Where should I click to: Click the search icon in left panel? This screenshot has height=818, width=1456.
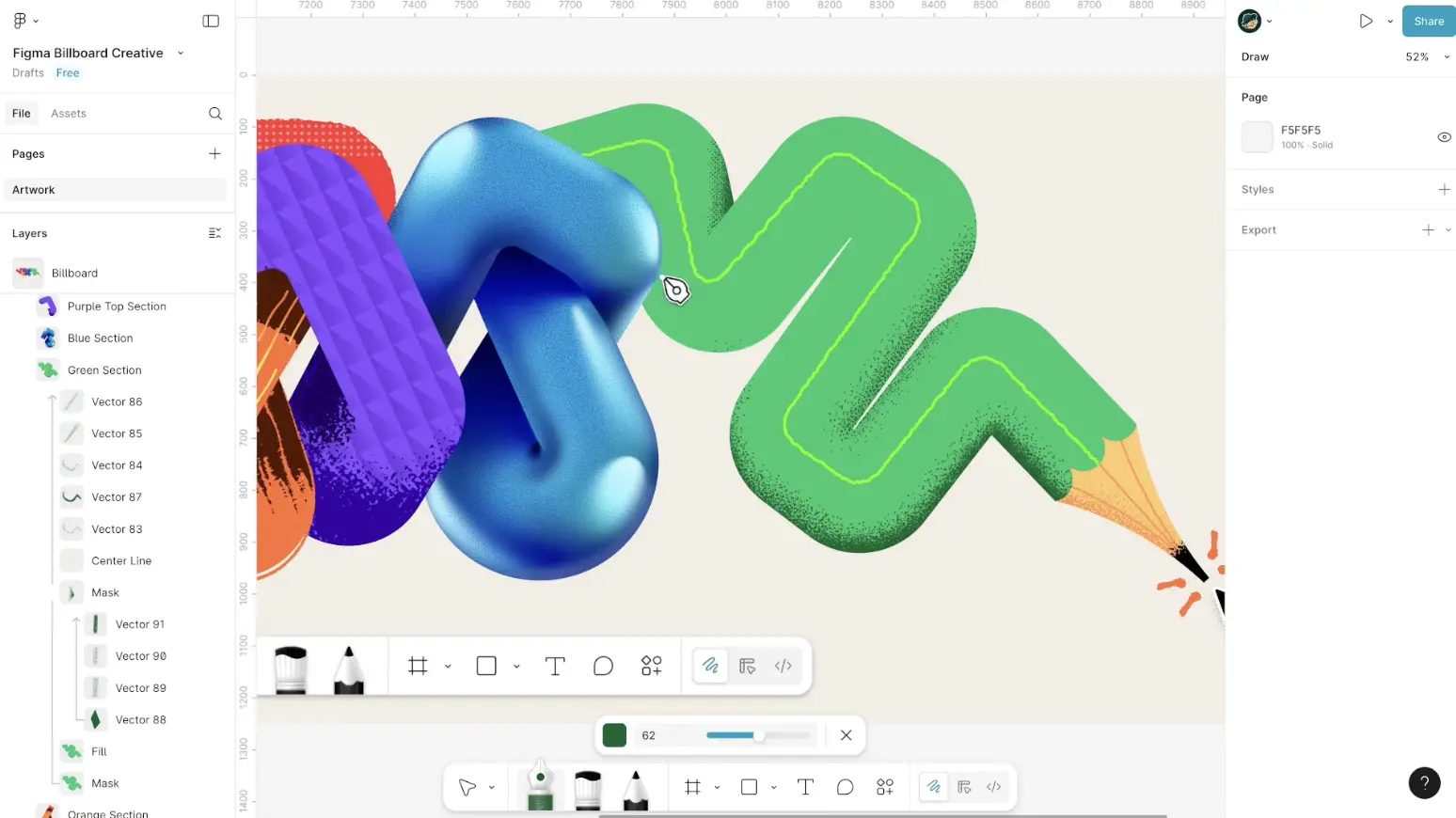coord(215,114)
